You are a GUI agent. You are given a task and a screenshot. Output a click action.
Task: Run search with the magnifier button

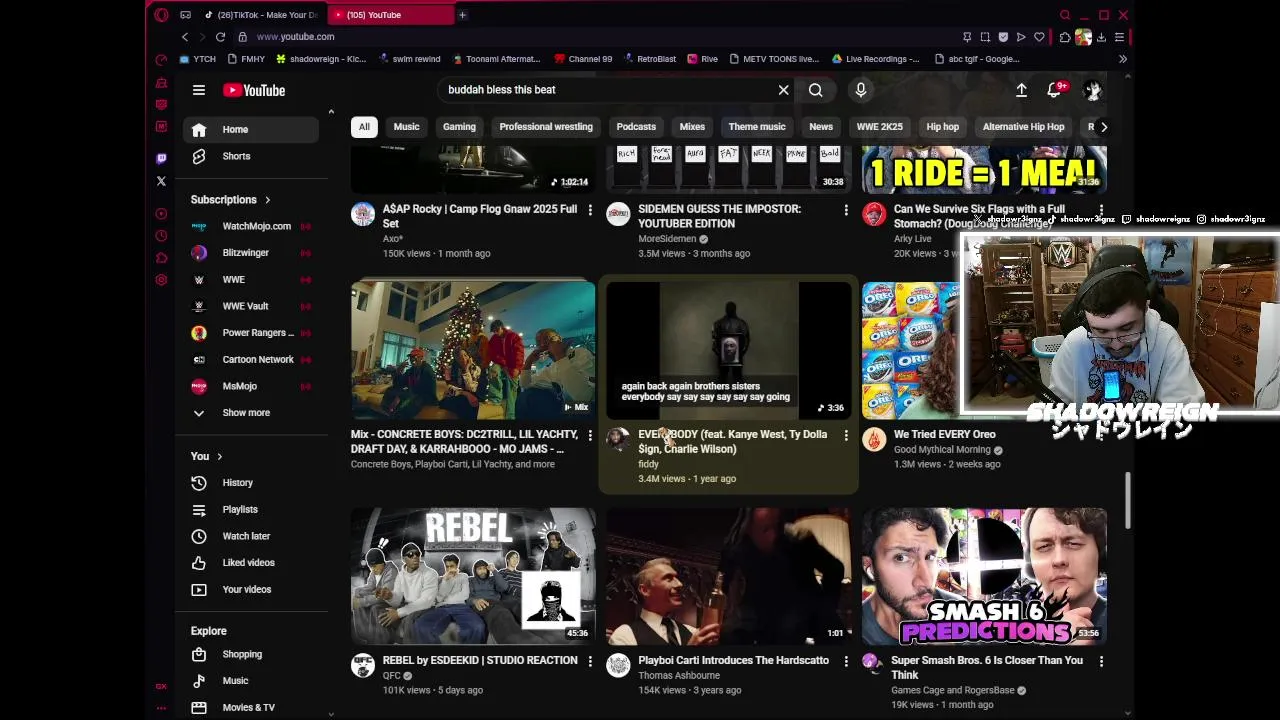pyautogui.click(x=816, y=90)
